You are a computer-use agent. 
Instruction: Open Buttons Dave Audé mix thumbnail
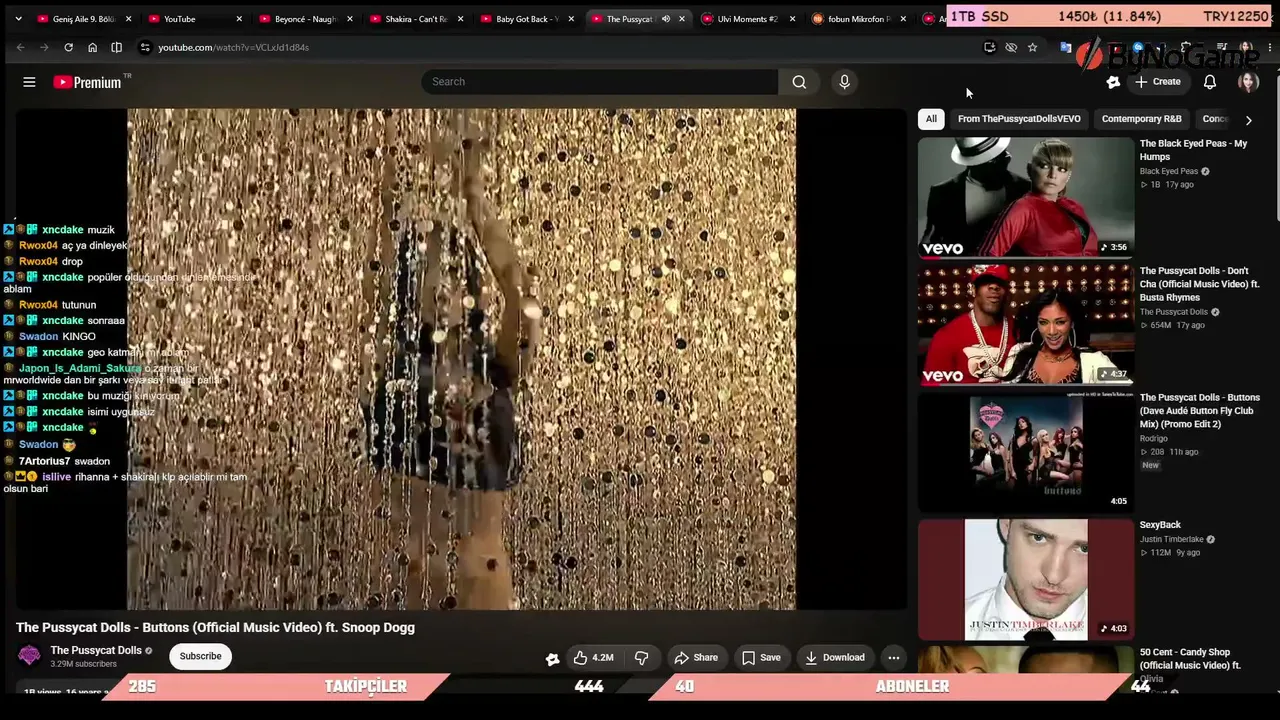tap(1026, 451)
